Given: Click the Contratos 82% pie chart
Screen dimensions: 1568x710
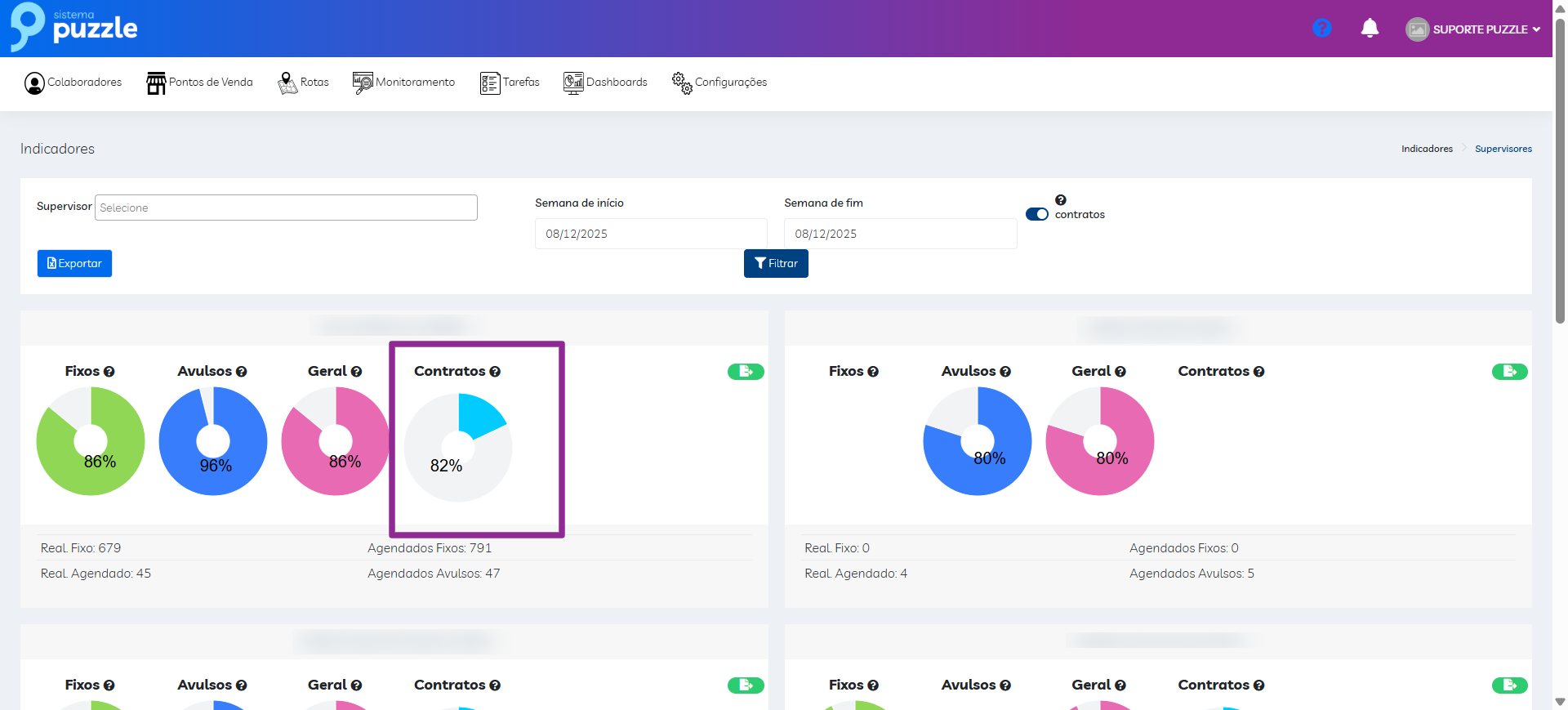Looking at the screenshot, I should [458, 447].
